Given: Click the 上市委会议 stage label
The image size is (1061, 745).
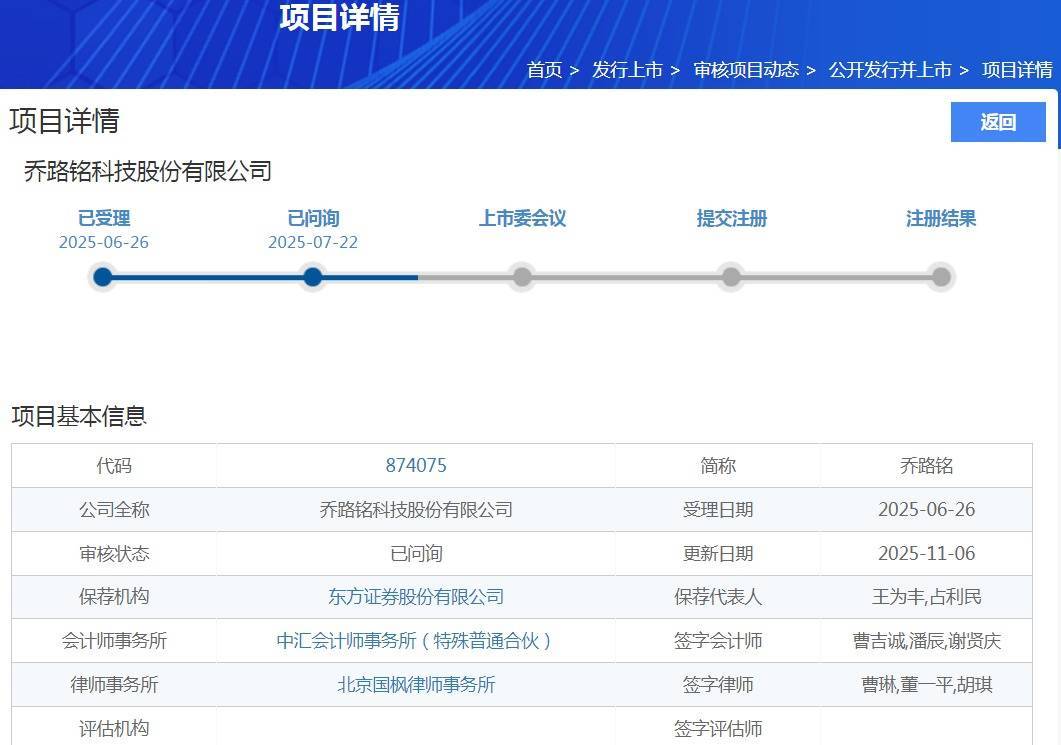Looking at the screenshot, I should point(522,219).
